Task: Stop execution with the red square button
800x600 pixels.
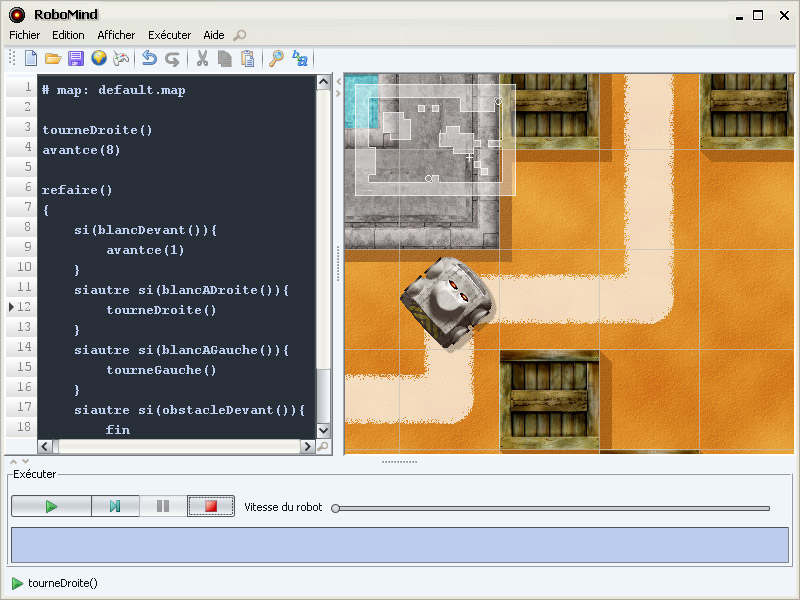Action: tap(211, 506)
